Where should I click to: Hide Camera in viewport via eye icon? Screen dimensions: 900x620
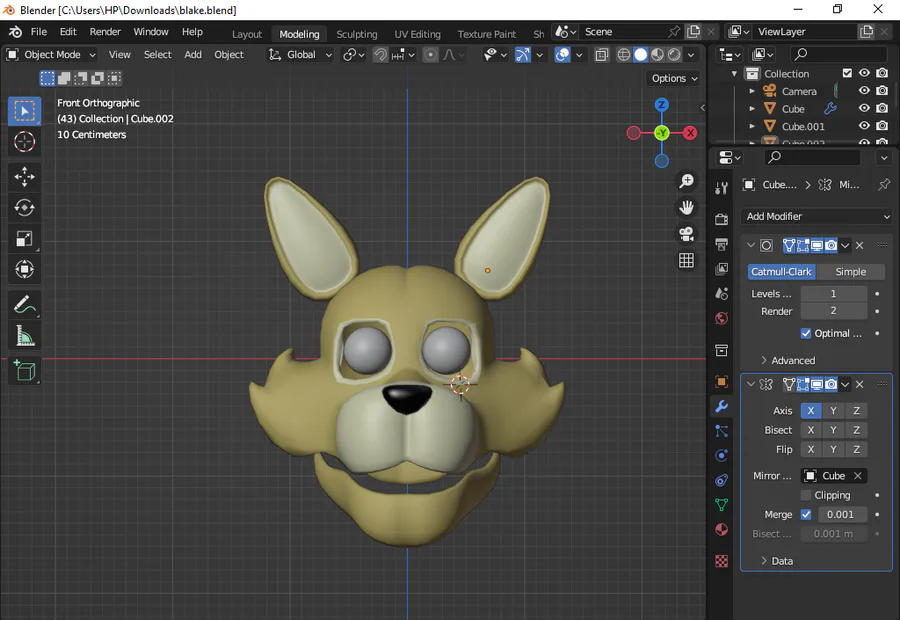click(864, 91)
